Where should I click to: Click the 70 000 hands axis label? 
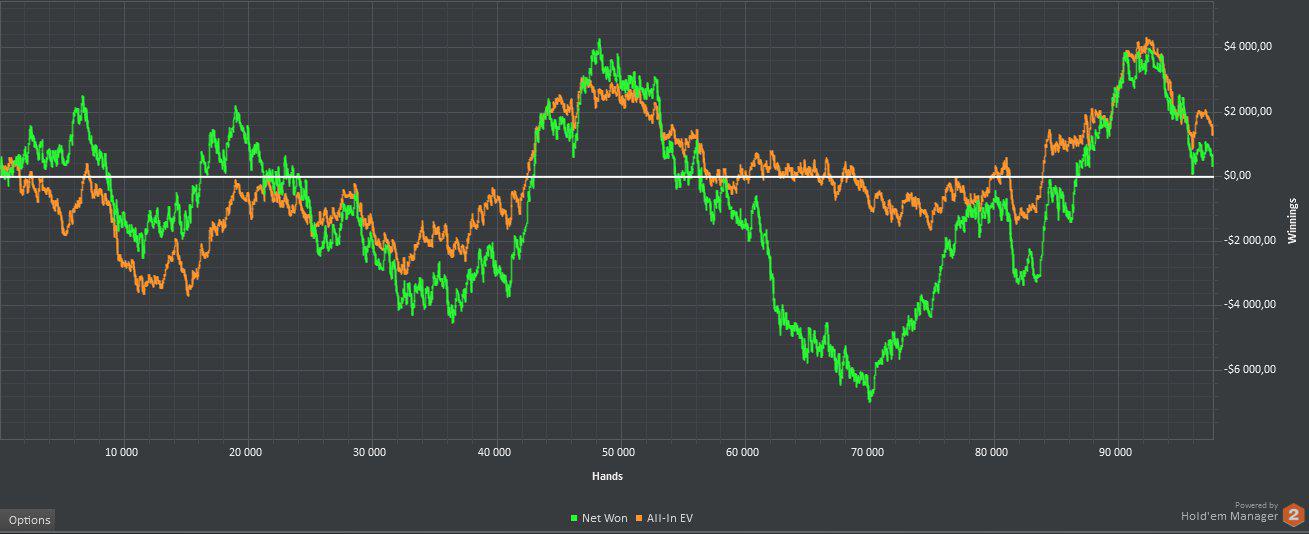click(x=867, y=452)
